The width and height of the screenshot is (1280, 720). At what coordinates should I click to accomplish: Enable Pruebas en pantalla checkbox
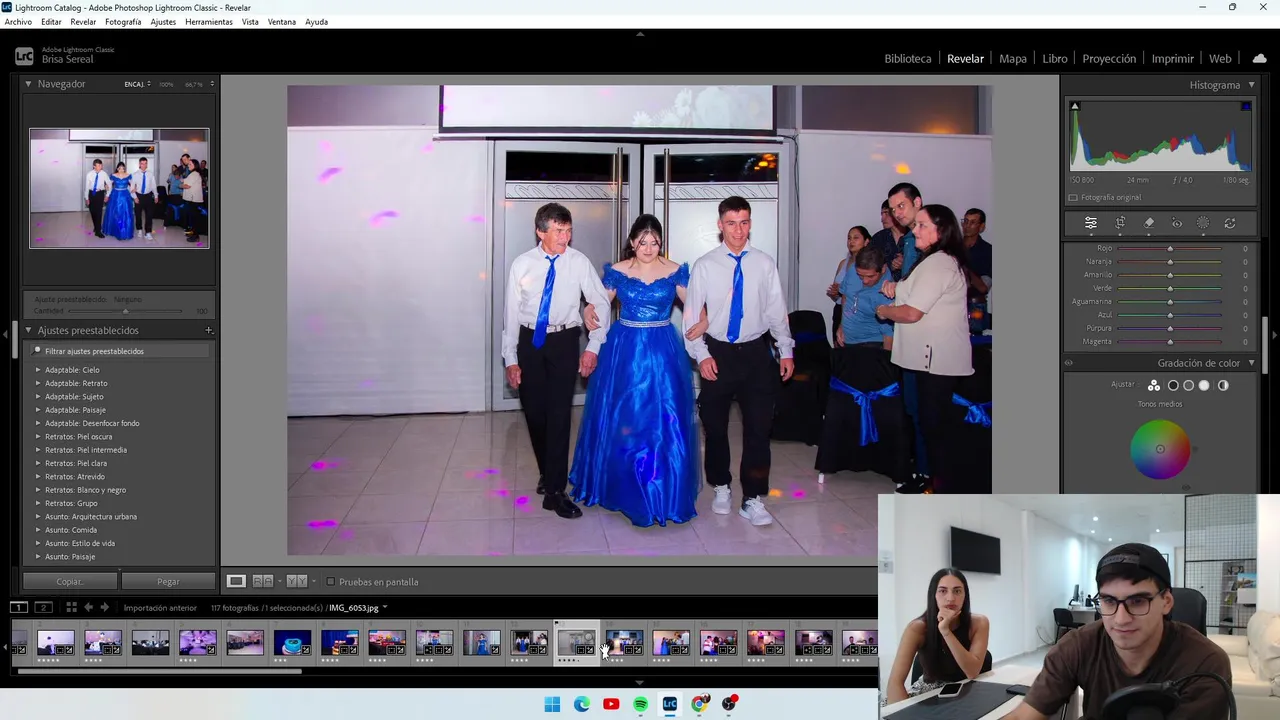click(329, 581)
